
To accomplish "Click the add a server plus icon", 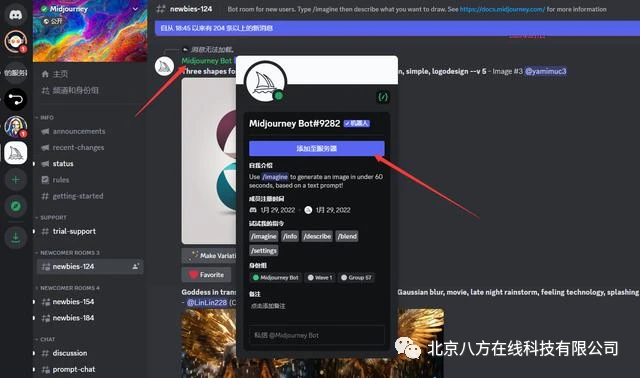I will (16, 180).
